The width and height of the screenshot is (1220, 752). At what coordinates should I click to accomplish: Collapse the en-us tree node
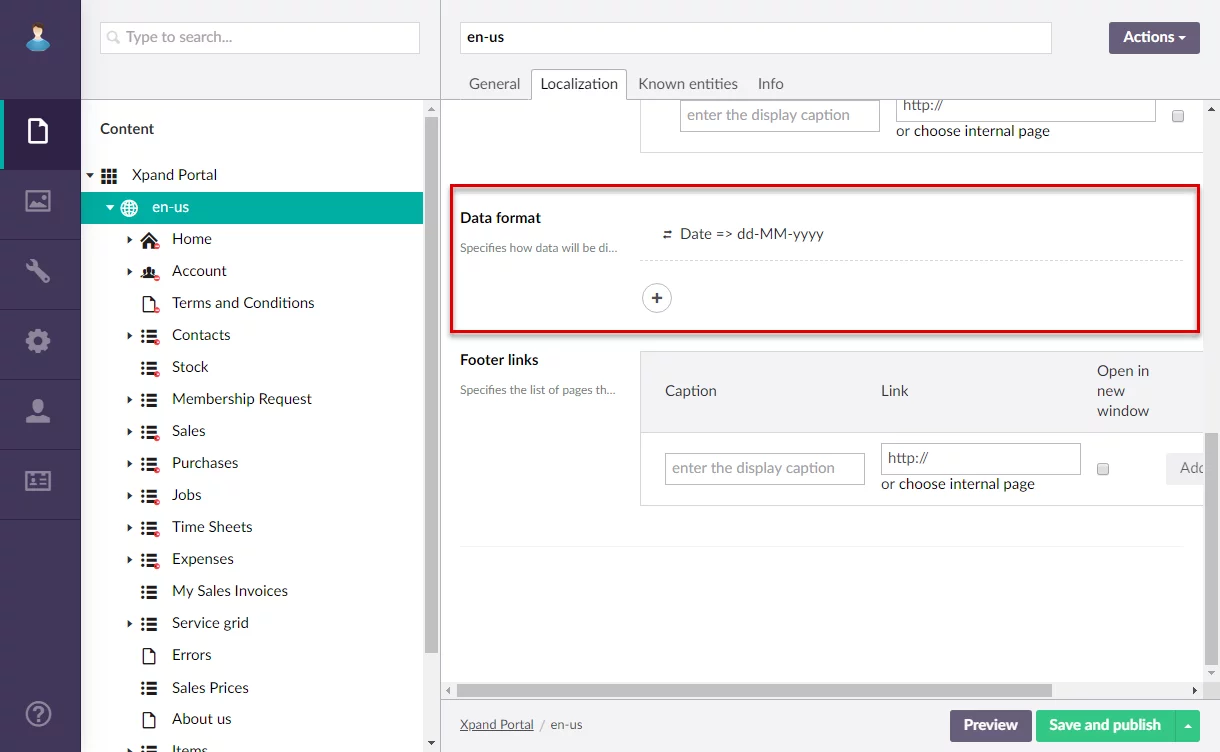(110, 208)
